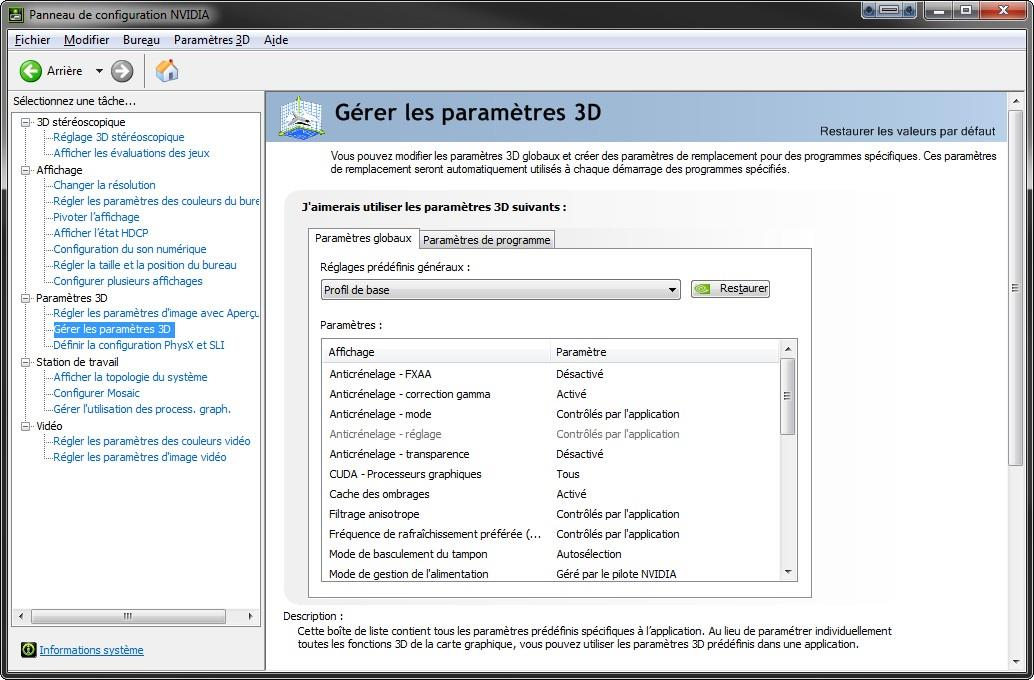Open the Profil de base dropdown
Viewport: 1034px width, 680px height.
[500, 290]
